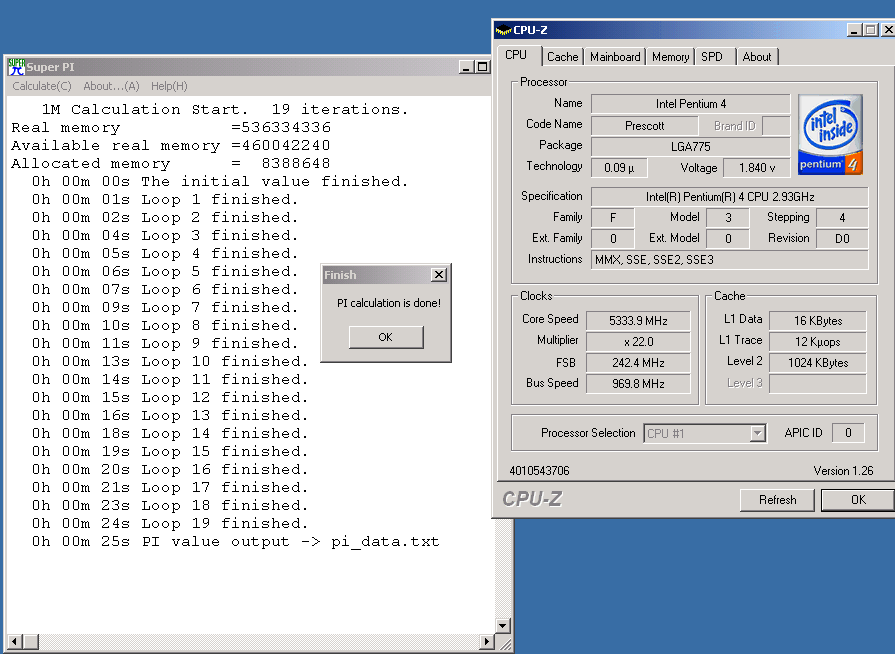Click the Refresh button in CPU-Z
This screenshot has height=654, width=895.
point(777,500)
